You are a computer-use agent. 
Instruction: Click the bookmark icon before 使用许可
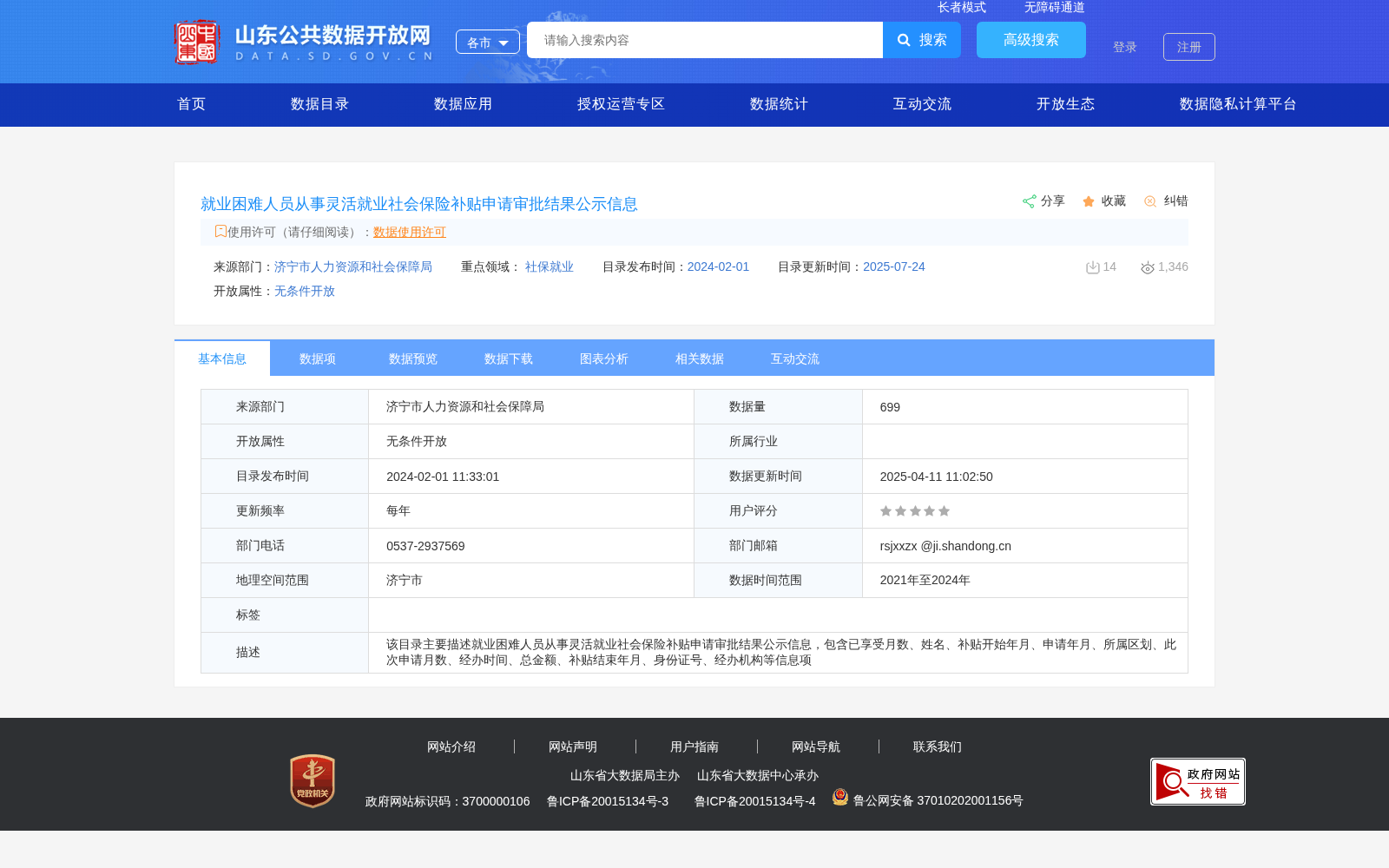tap(221, 231)
